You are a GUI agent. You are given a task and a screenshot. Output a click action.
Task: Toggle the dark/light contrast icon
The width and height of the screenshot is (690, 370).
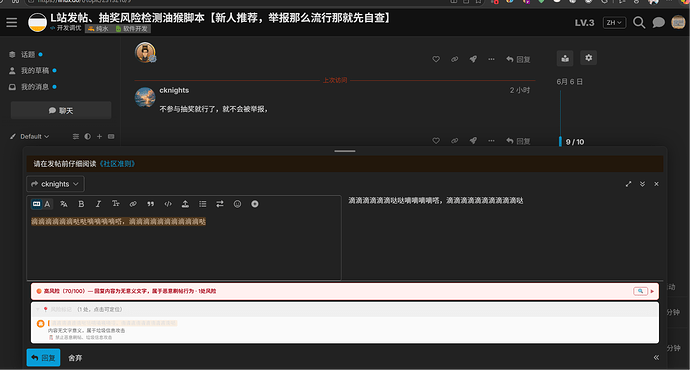88,136
